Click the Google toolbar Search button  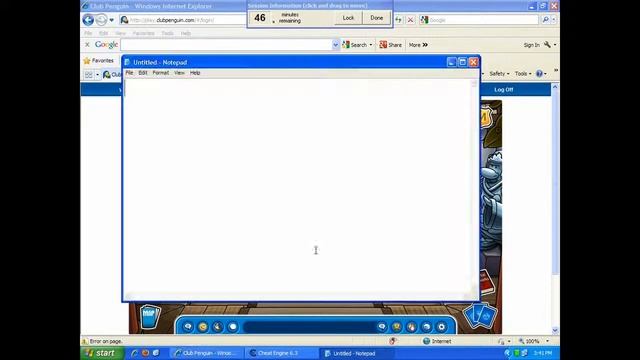354,45
